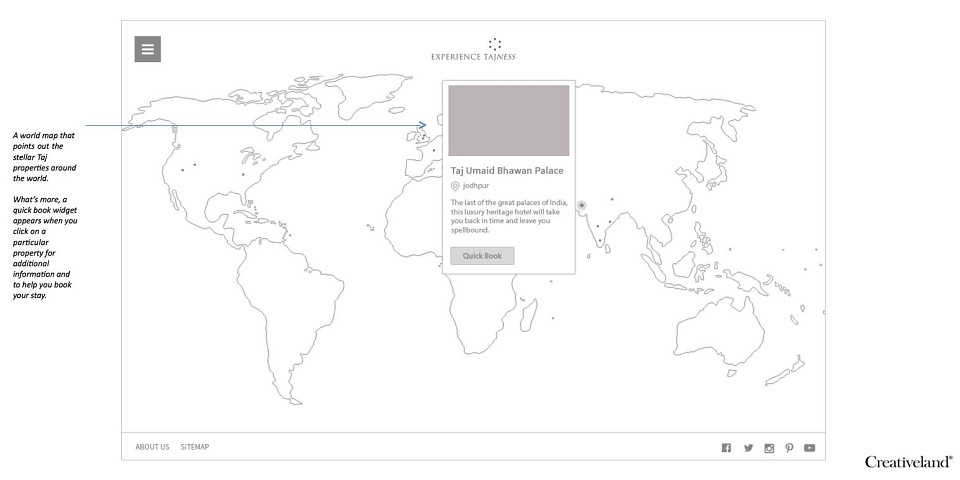This screenshot has width=960, height=480.
Task: Click the property image placeholder in card
Action: point(509,121)
